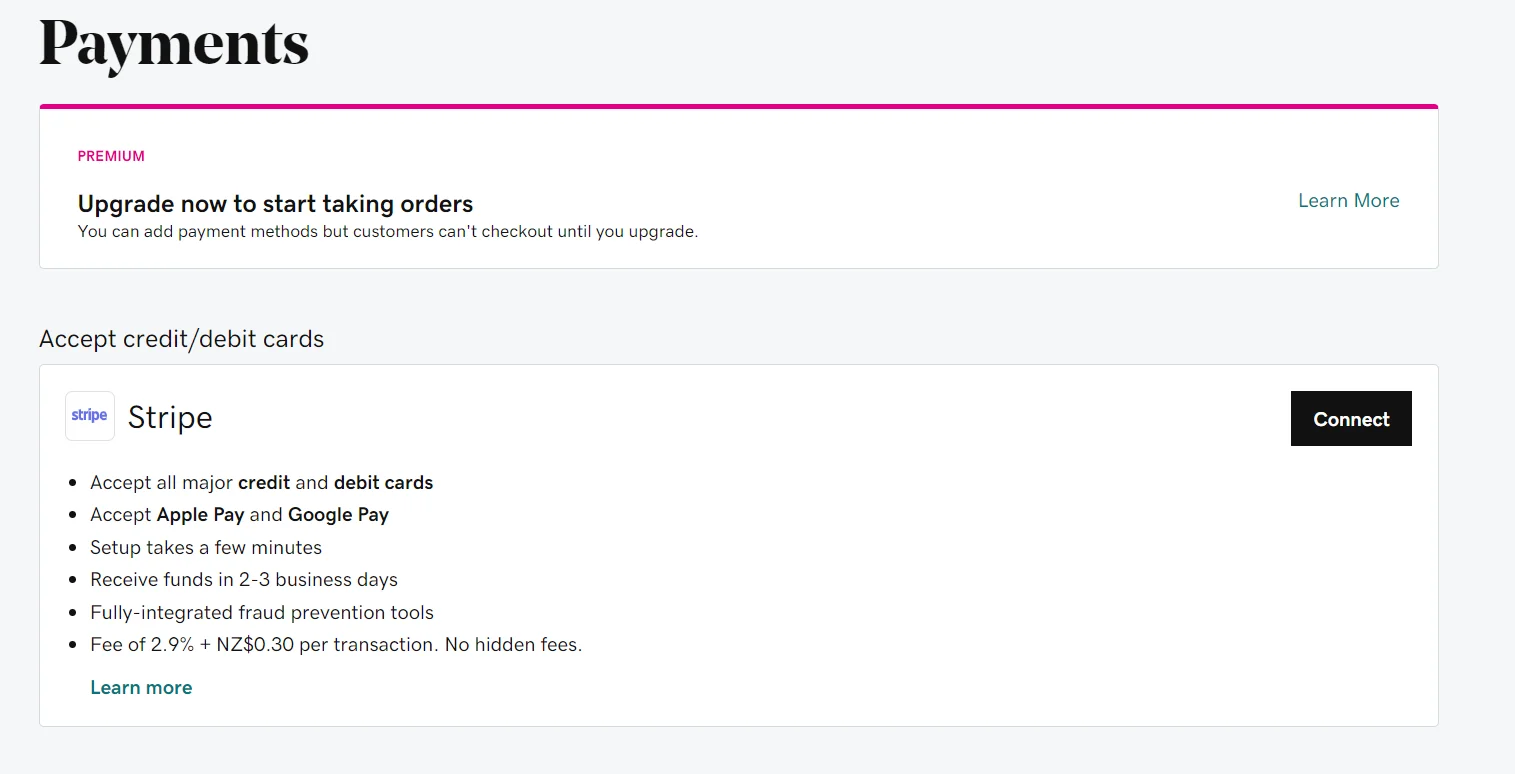The image size is (1515, 774).
Task: Click inside the Stripe payment provider card
Action: pos(738,545)
